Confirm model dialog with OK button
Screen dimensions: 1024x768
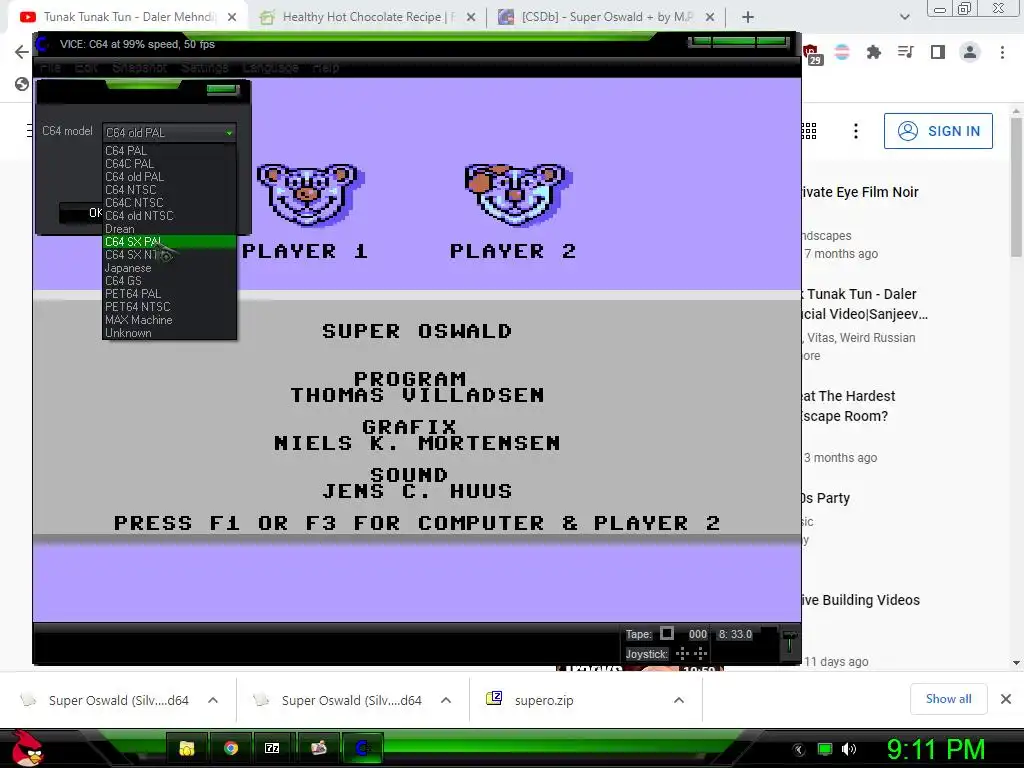tap(82, 213)
